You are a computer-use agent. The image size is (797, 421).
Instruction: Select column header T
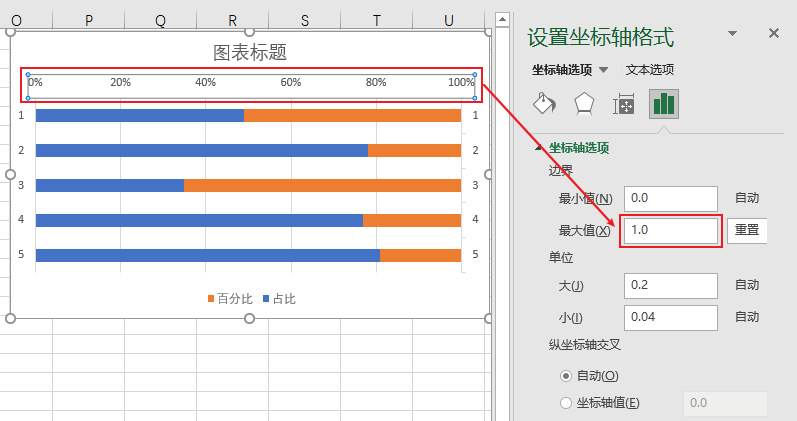tap(377, 20)
